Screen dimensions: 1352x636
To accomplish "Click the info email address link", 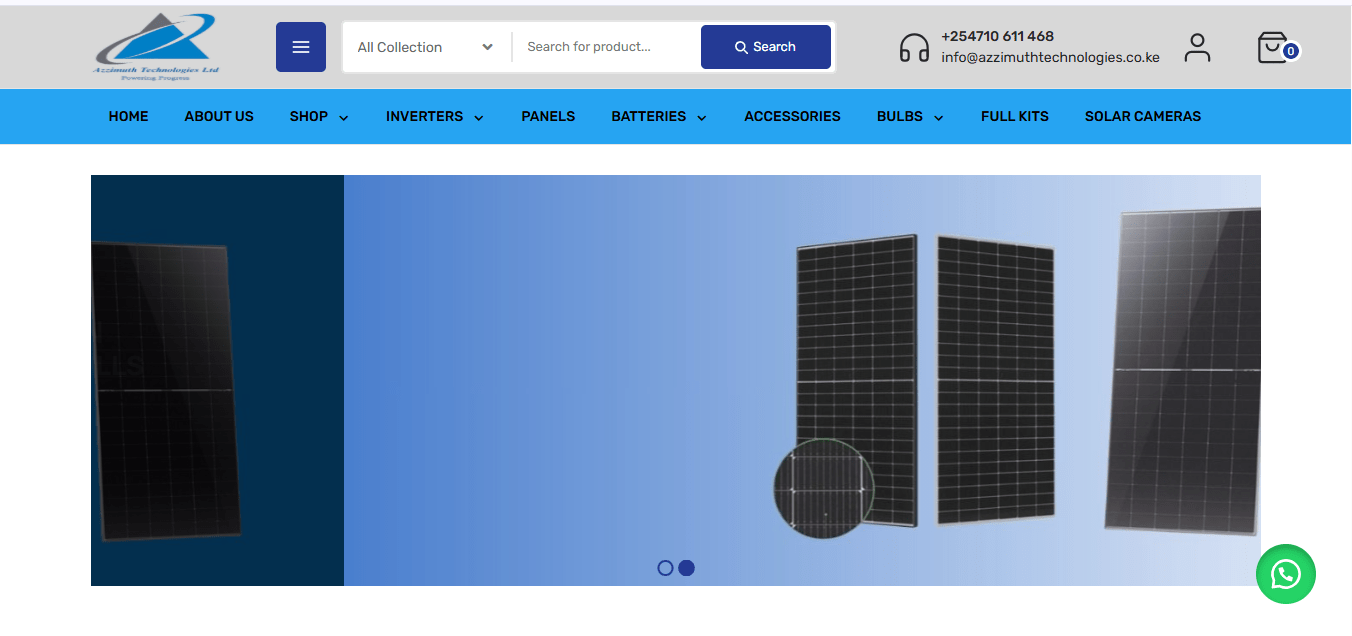I will pos(1050,58).
